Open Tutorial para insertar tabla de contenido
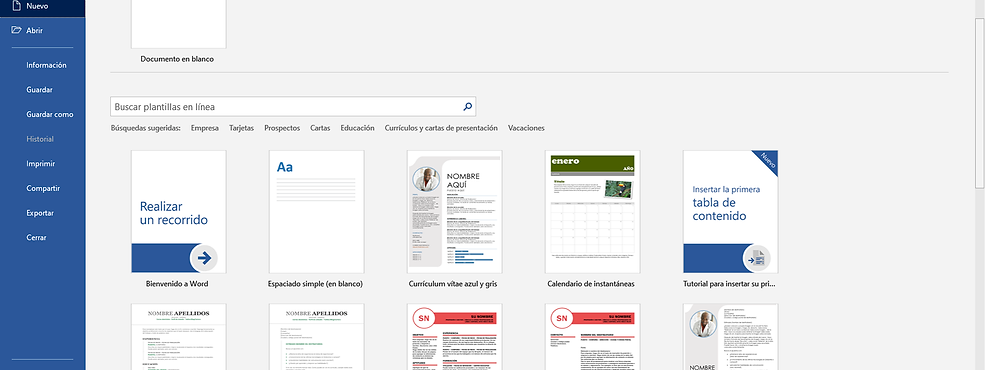 pos(731,212)
